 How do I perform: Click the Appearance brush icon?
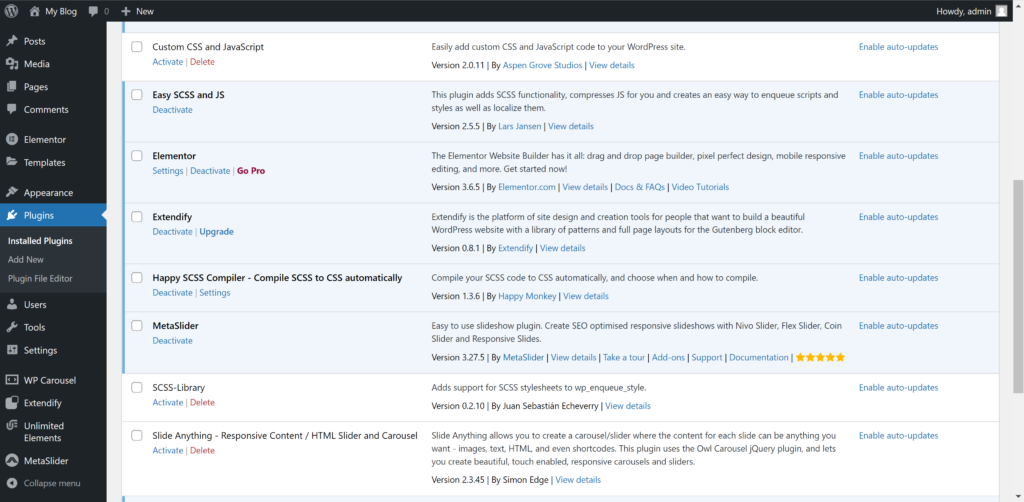[x=11, y=193]
